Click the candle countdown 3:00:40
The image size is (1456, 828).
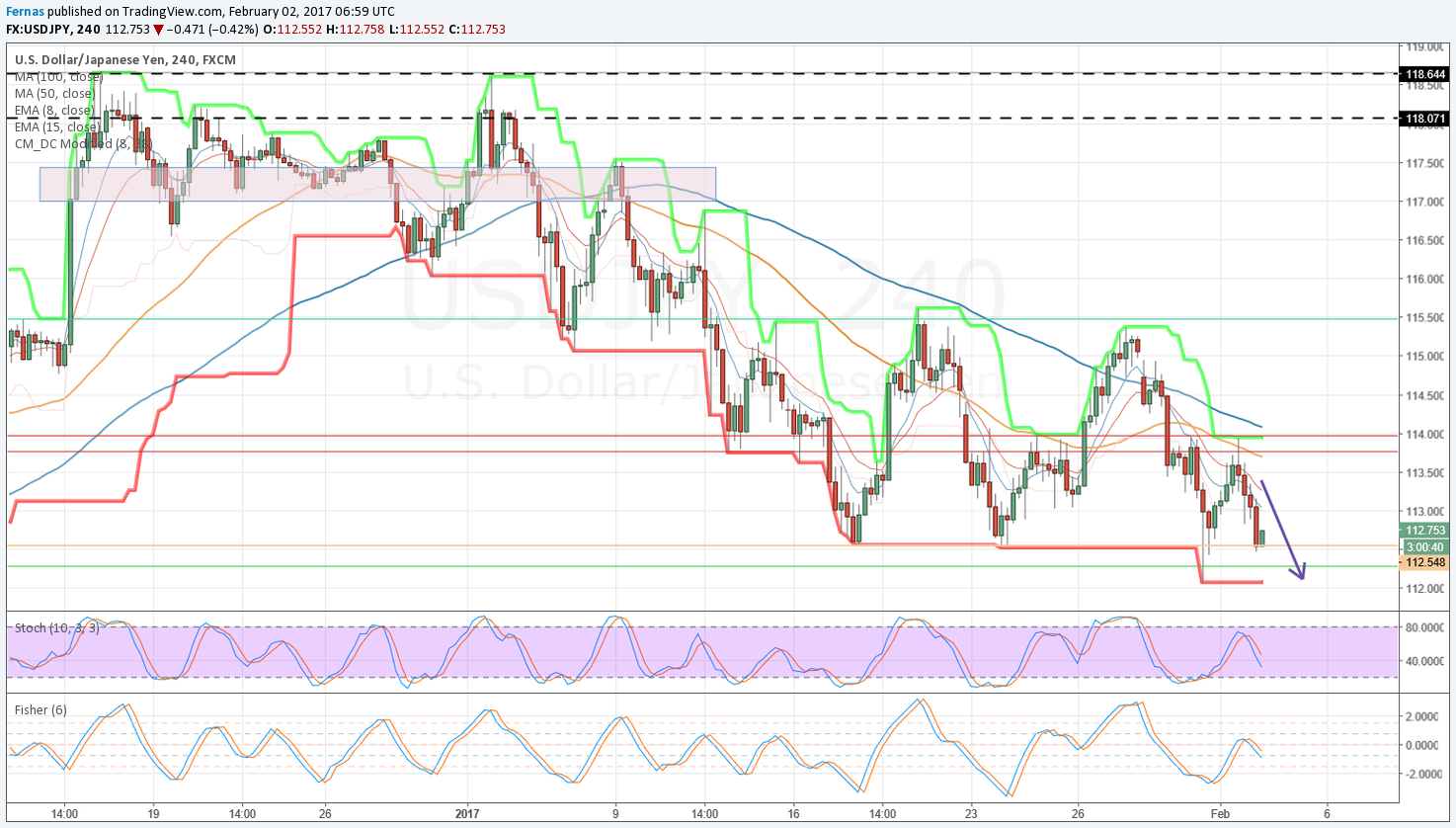(x=1425, y=546)
